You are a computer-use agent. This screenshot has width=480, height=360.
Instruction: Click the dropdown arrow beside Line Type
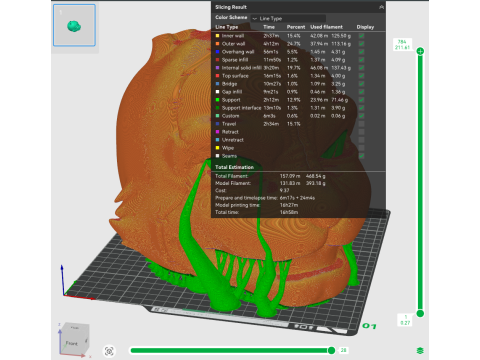(255, 19)
